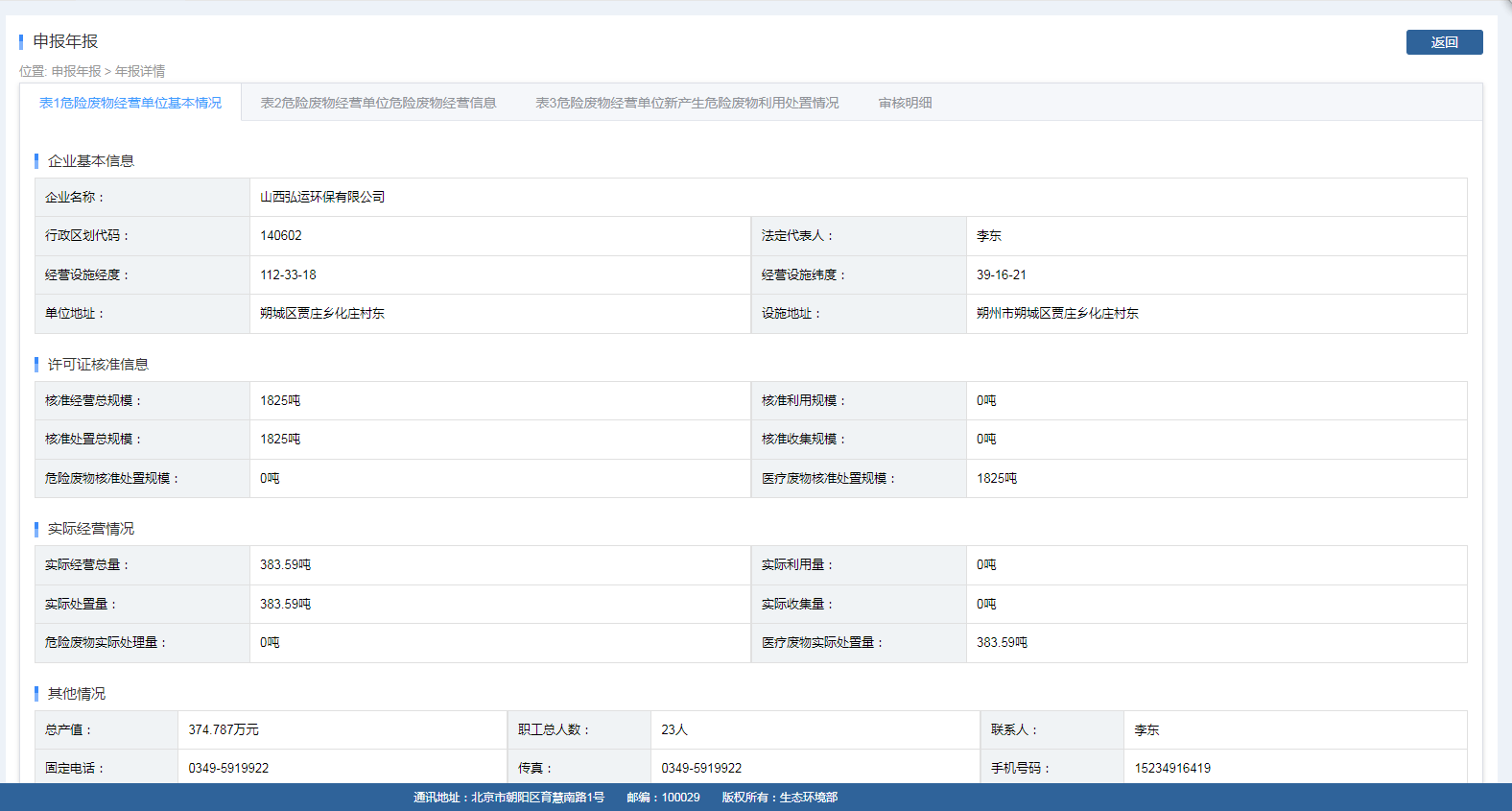The image size is (1512, 811).
Task: Click the 许可证核准信息 section heading
Action: [98, 365]
